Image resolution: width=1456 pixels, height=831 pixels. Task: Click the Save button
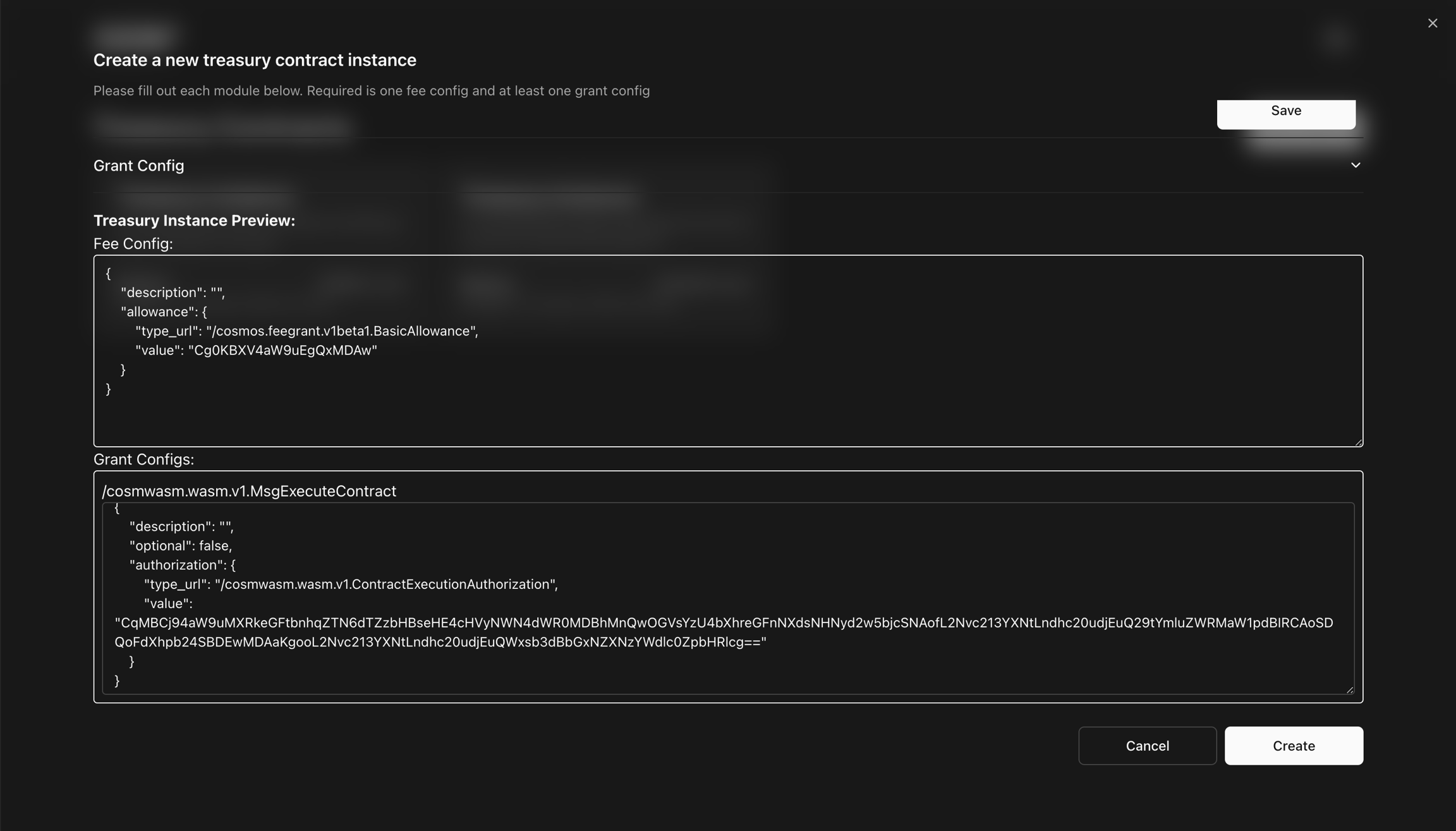coord(1285,112)
